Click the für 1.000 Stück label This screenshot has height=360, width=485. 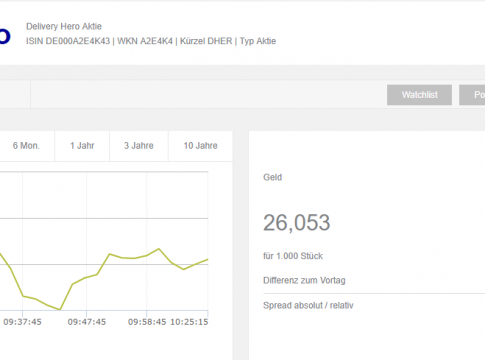coord(293,256)
